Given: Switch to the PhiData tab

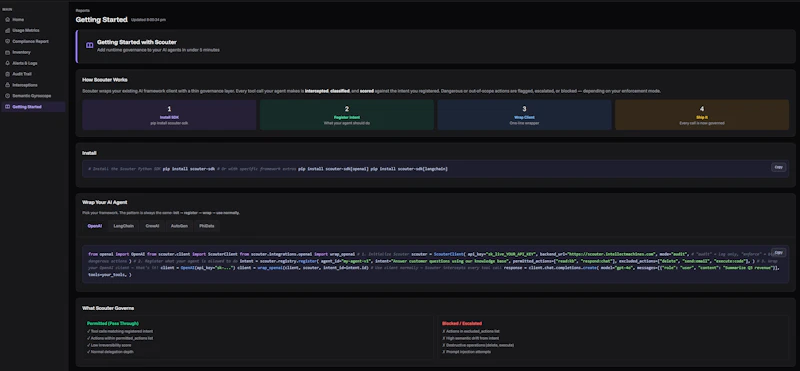Looking at the screenshot, I should (207, 226).
